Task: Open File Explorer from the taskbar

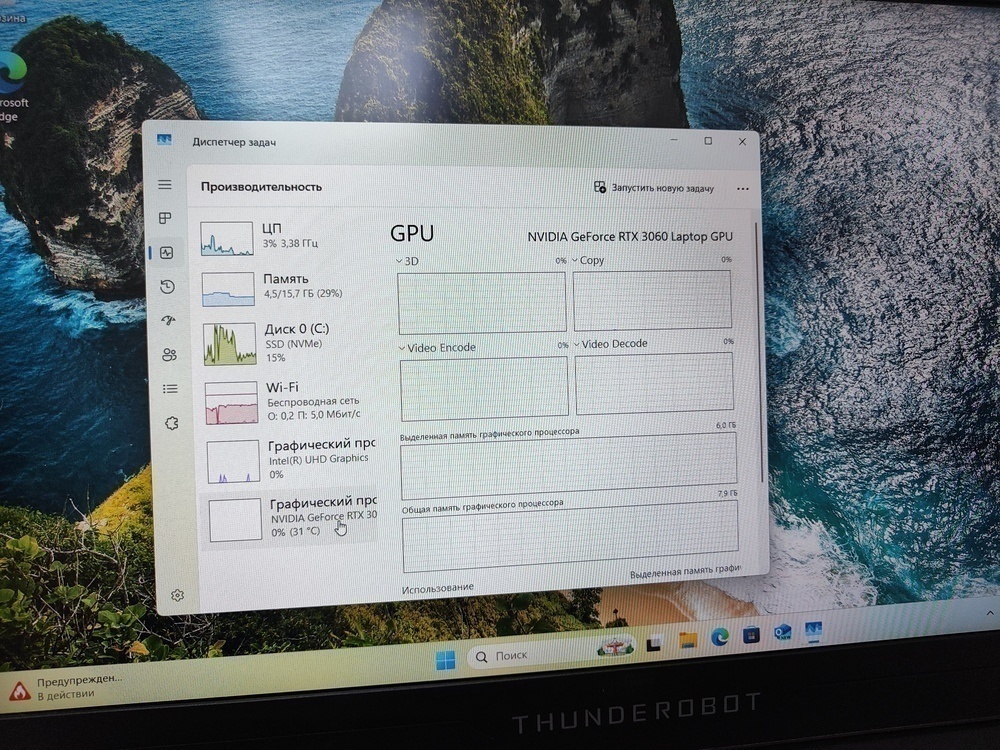Action: [688, 640]
